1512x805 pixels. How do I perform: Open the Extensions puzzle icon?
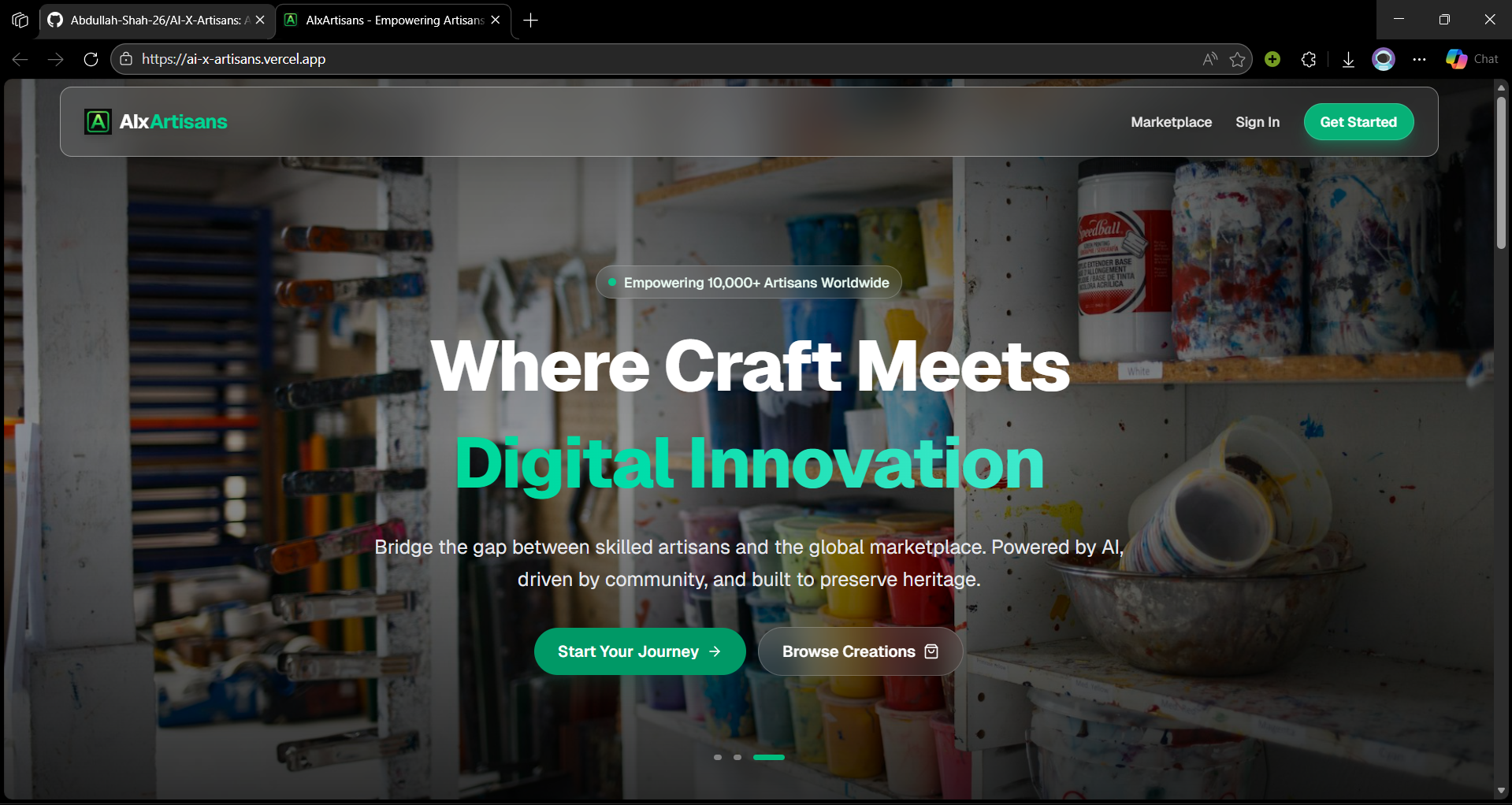tap(1309, 59)
